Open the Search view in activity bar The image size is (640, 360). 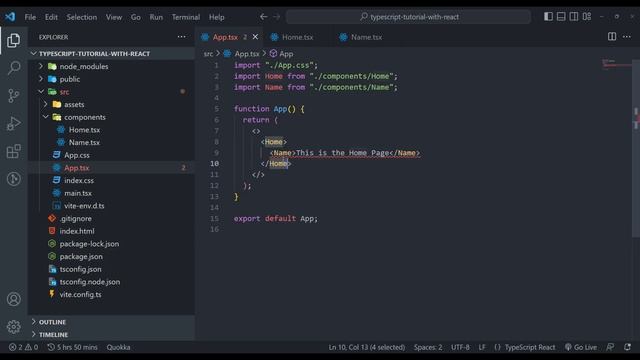click(13, 68)
